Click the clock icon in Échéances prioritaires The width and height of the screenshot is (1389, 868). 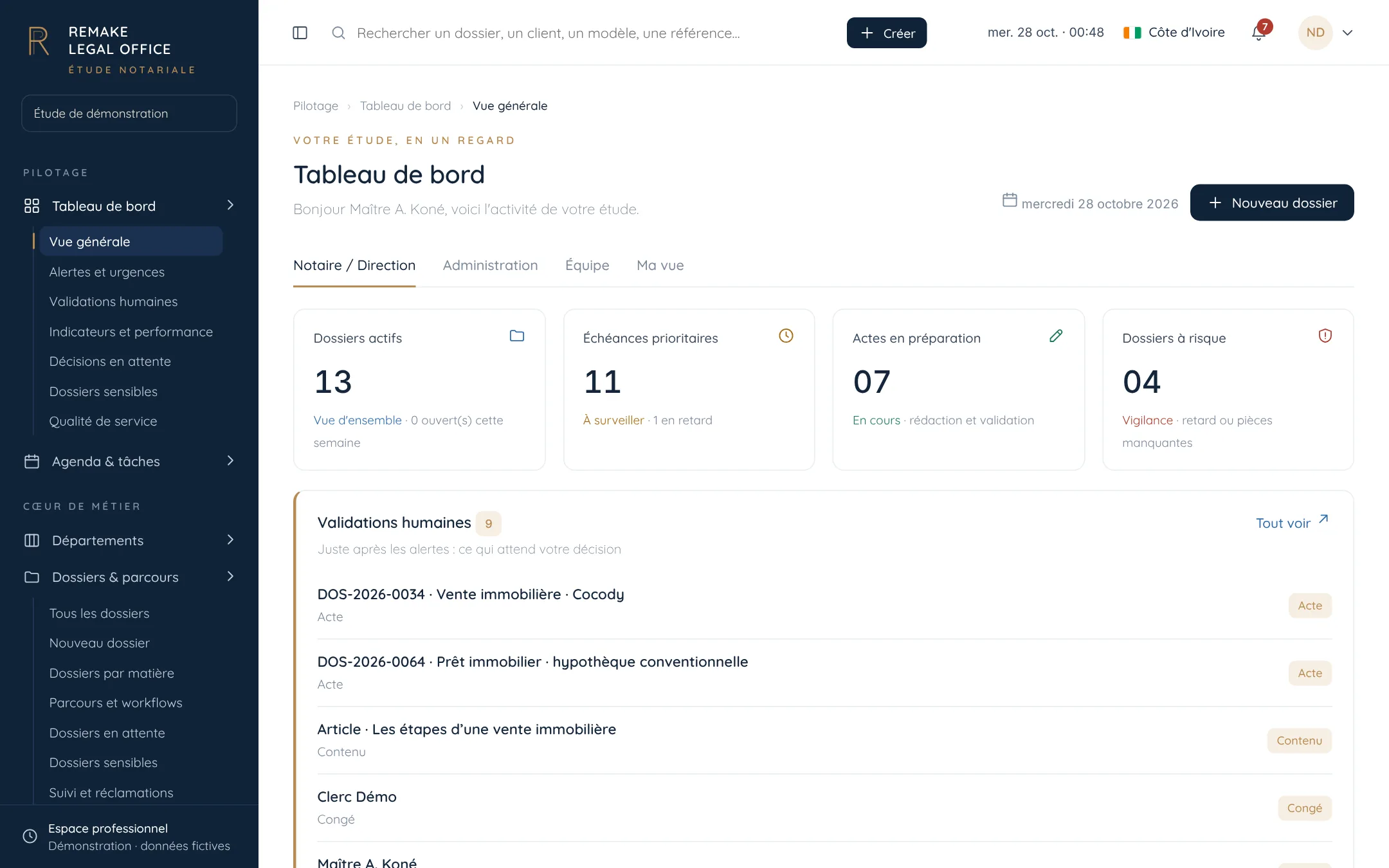(786, 336)
